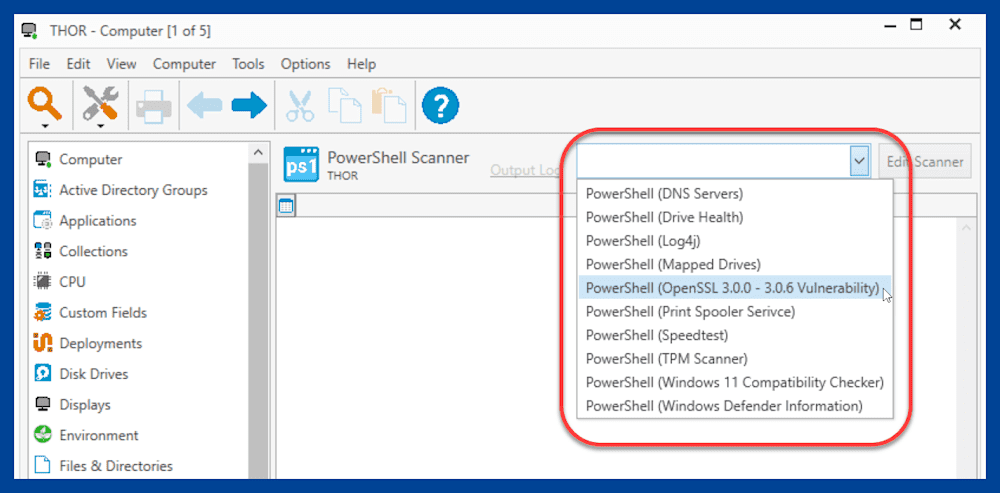This screenshot has width=1000, height=493.
Task: Open the Tools menu
Action: click(248, 64)
